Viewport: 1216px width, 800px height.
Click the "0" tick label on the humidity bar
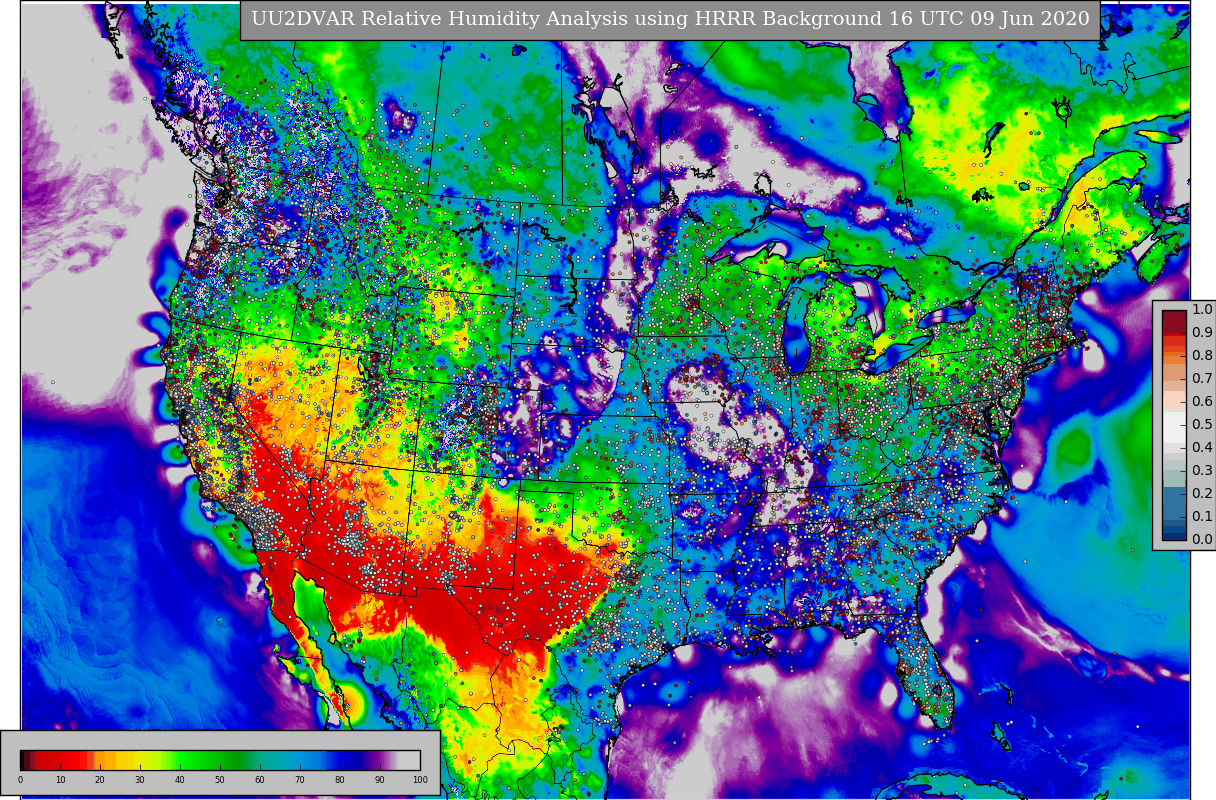pyautogui.click(x=20, y=780)
